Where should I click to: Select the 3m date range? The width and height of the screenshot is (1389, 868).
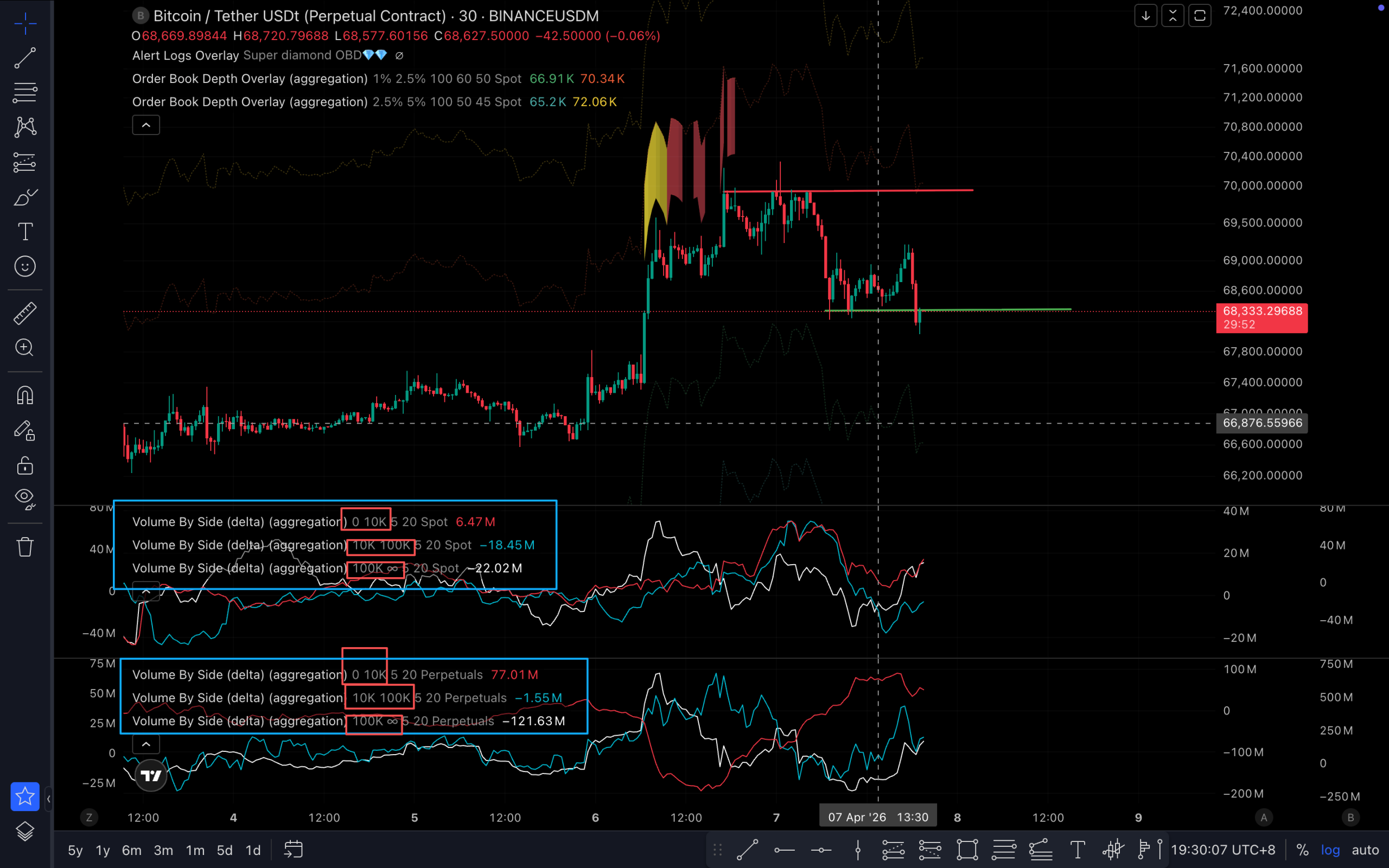tap(163, 850)
